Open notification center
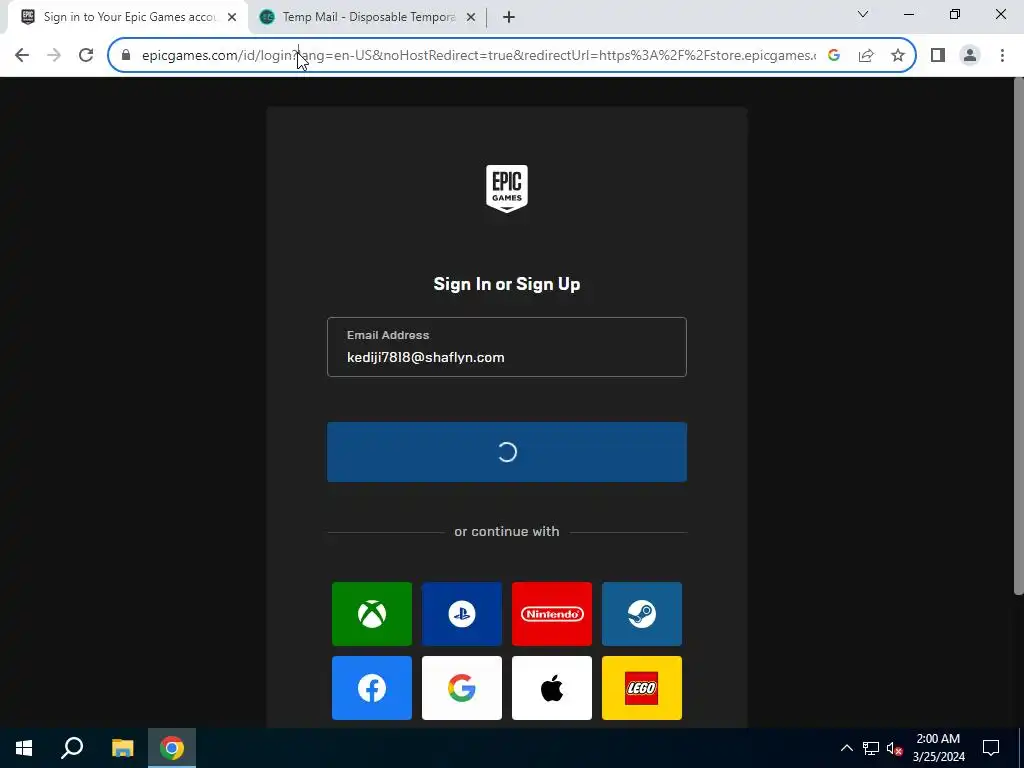 tap(991, 748)
